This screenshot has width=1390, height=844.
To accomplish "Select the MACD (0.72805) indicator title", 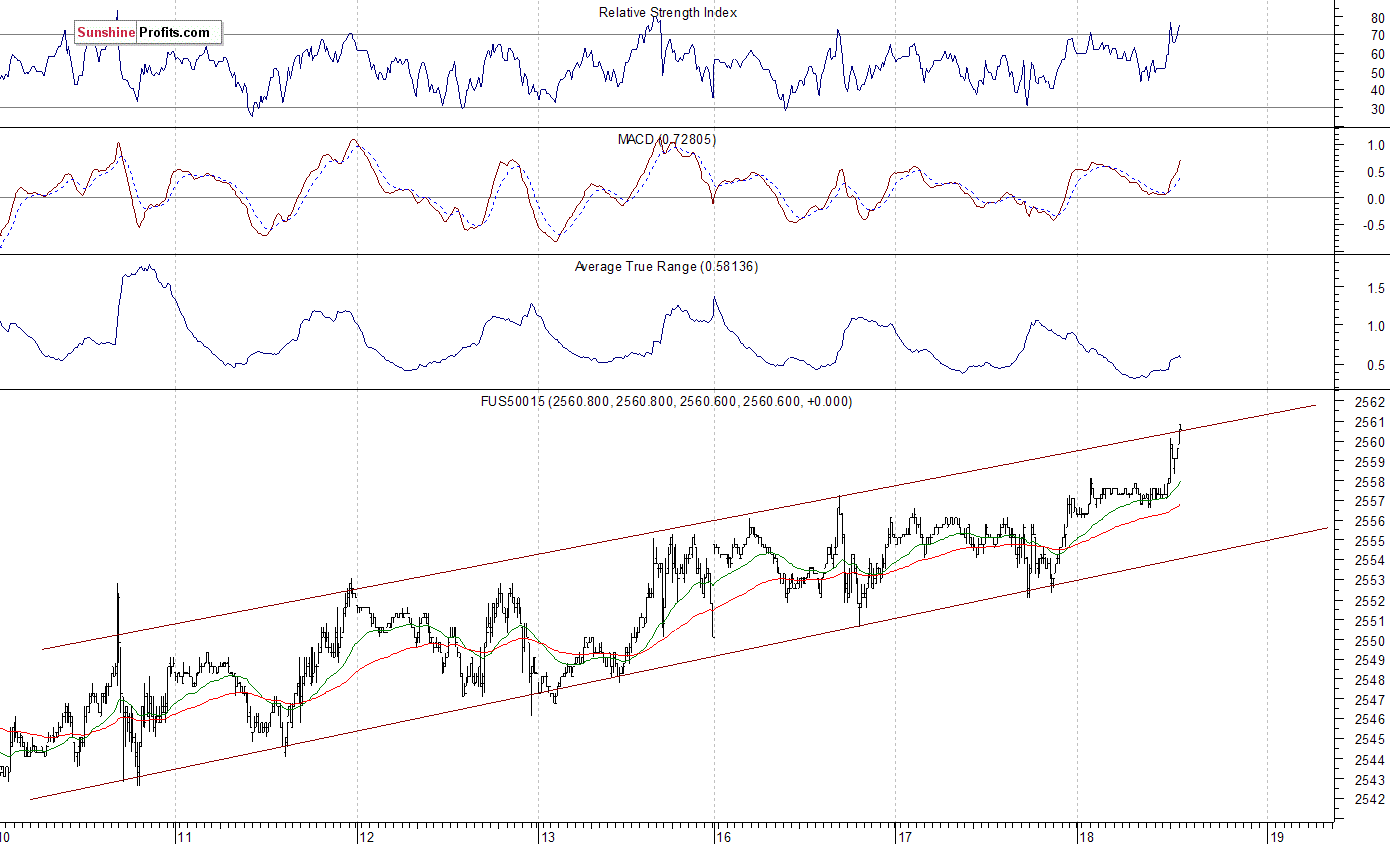I will click(x=667, y=140).
